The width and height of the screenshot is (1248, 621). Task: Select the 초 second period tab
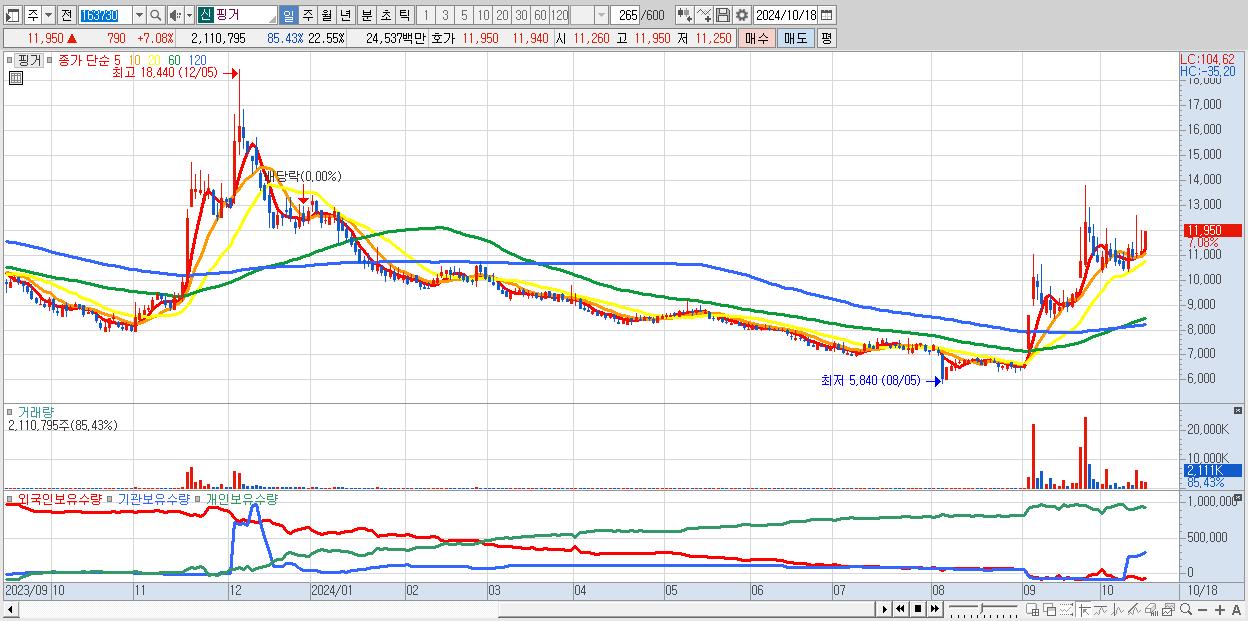(x=385, y=15)
